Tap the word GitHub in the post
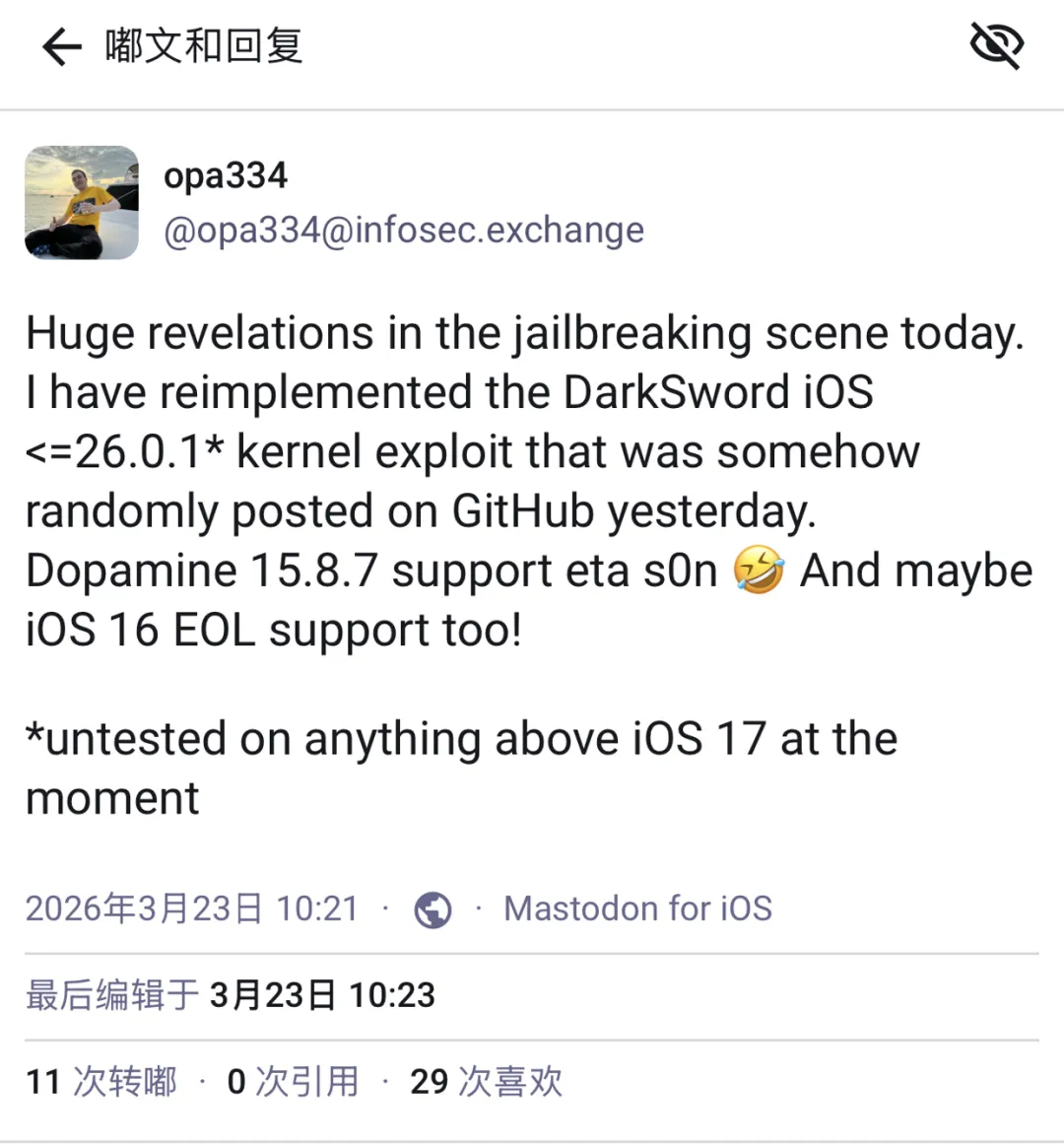This screenshot has height=1145, width=1064. tap(523, 510)
